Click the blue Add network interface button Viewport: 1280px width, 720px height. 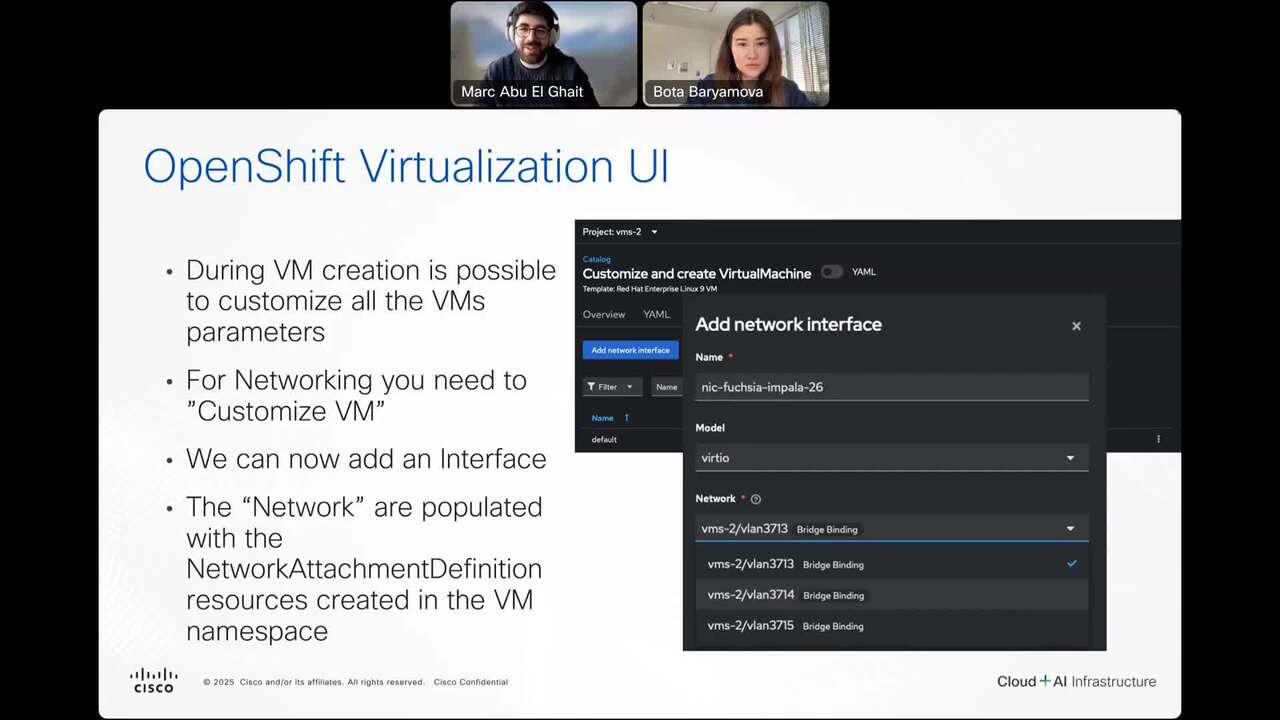point(630,350)
